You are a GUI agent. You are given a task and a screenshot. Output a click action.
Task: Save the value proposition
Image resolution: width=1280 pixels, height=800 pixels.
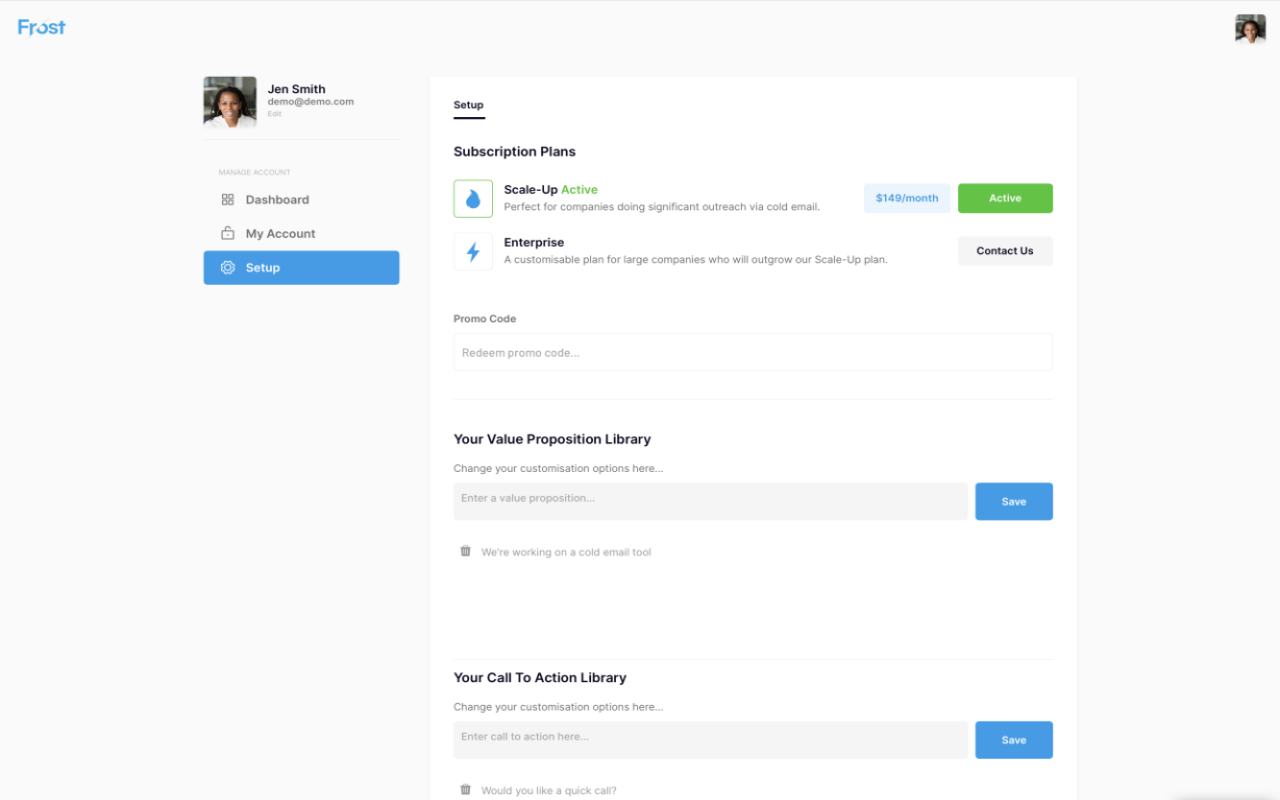pyautogui.click(x=1014, y=501)
